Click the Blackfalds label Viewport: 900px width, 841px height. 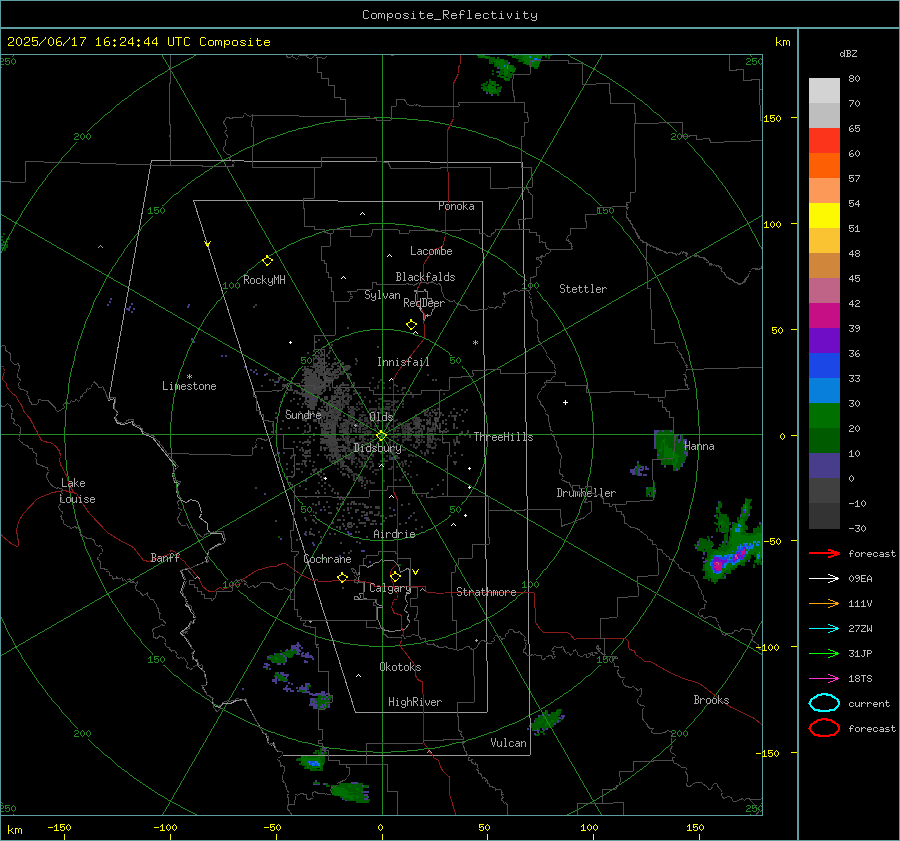click(425, 277)
